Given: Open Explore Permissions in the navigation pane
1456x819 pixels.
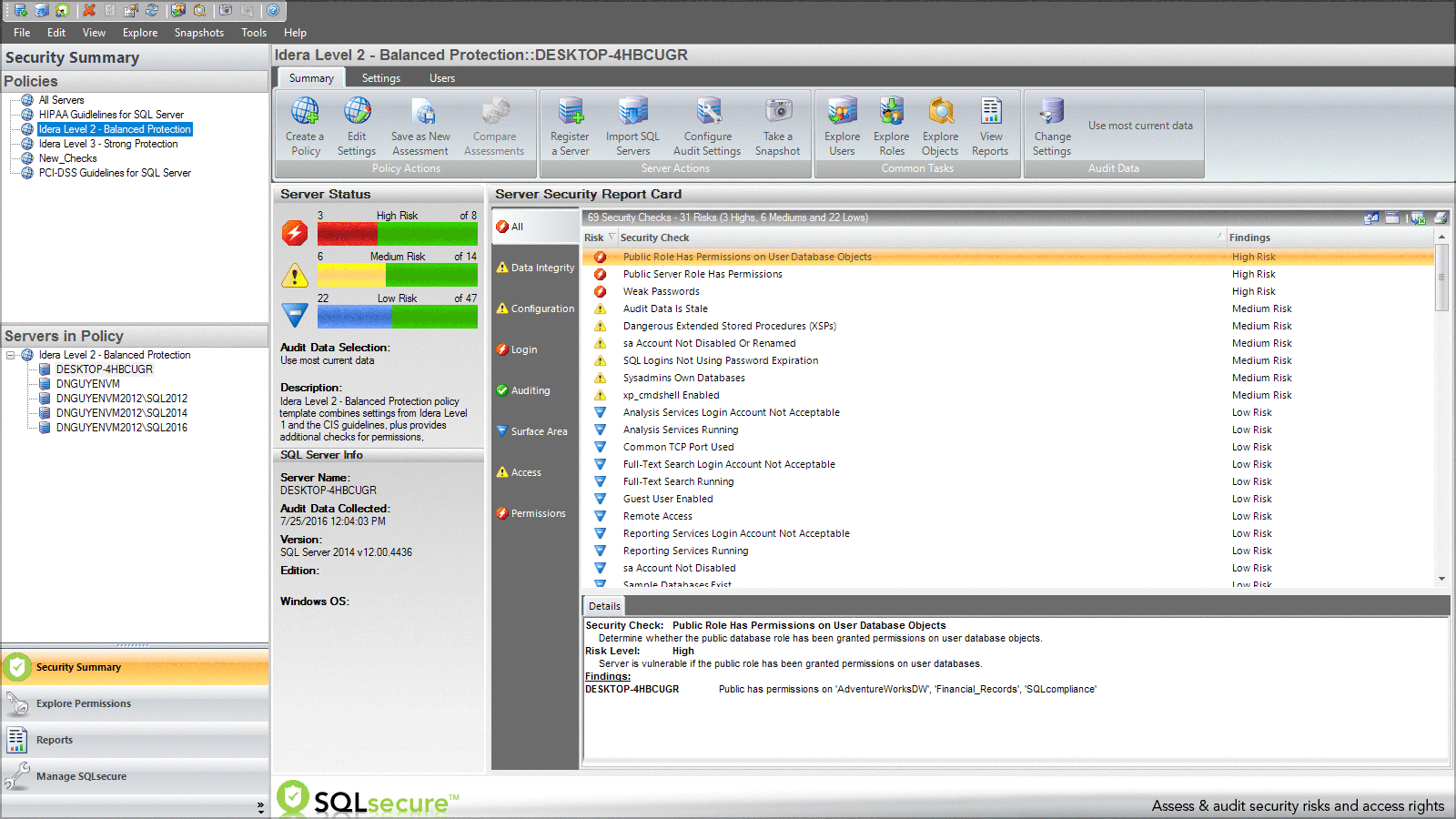Looking at the screenshot, I should (84, 703).
